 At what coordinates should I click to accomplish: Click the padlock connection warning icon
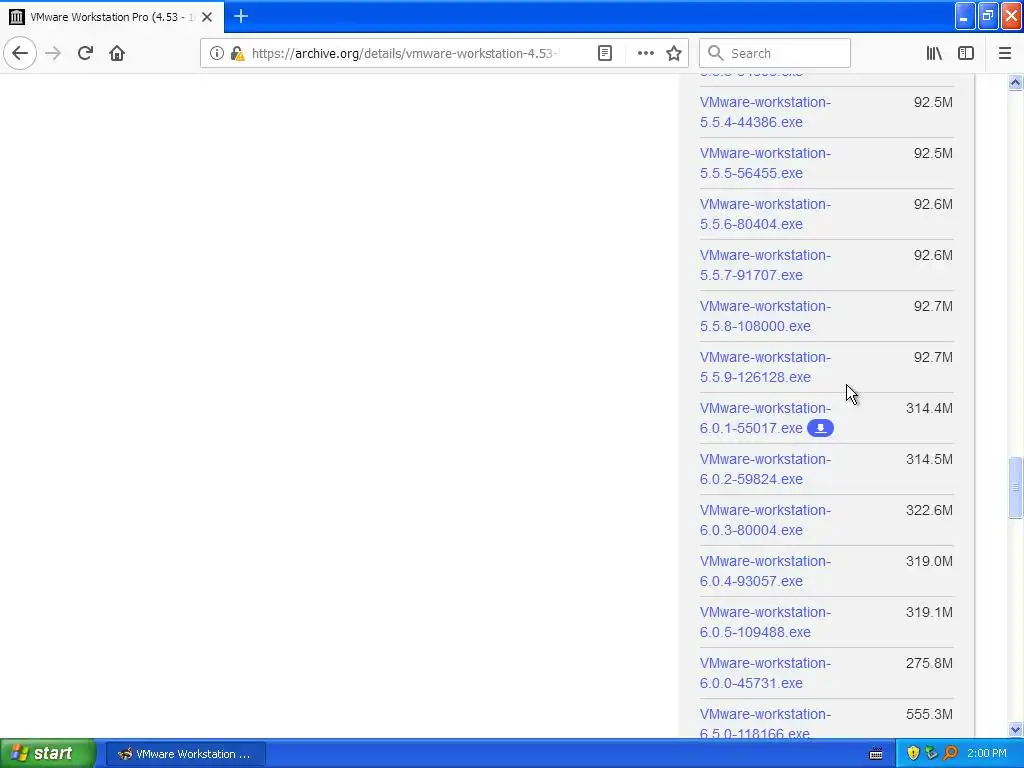(x=237, y=53)
